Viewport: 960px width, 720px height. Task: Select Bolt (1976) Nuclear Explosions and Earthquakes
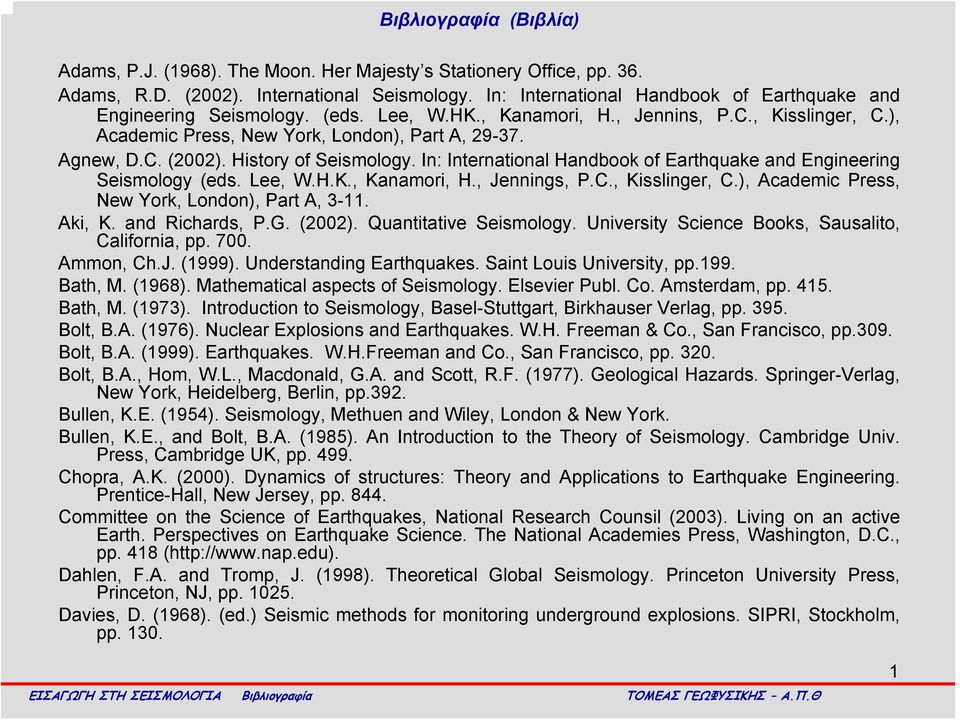coord(475,331)
